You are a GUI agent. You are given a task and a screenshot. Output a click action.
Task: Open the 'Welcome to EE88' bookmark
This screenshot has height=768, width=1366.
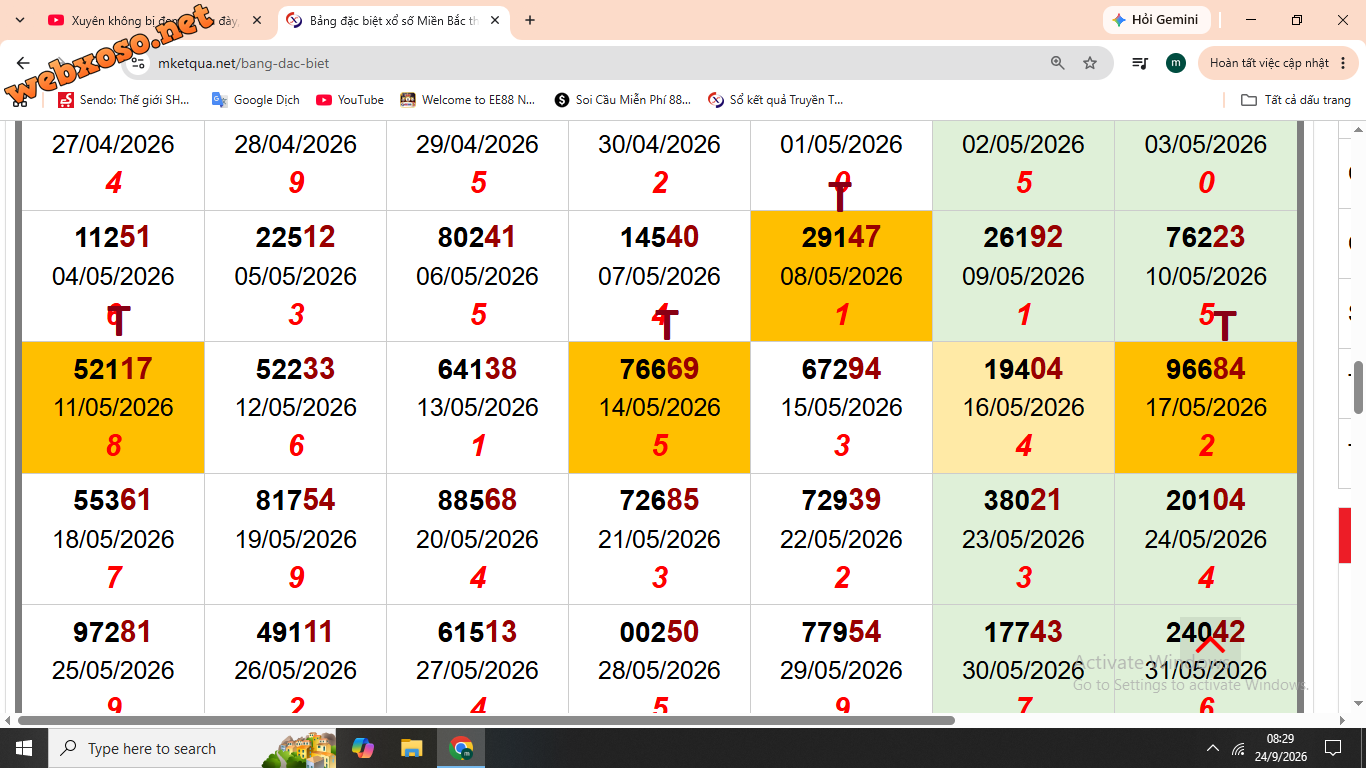(x=468, y=100)
